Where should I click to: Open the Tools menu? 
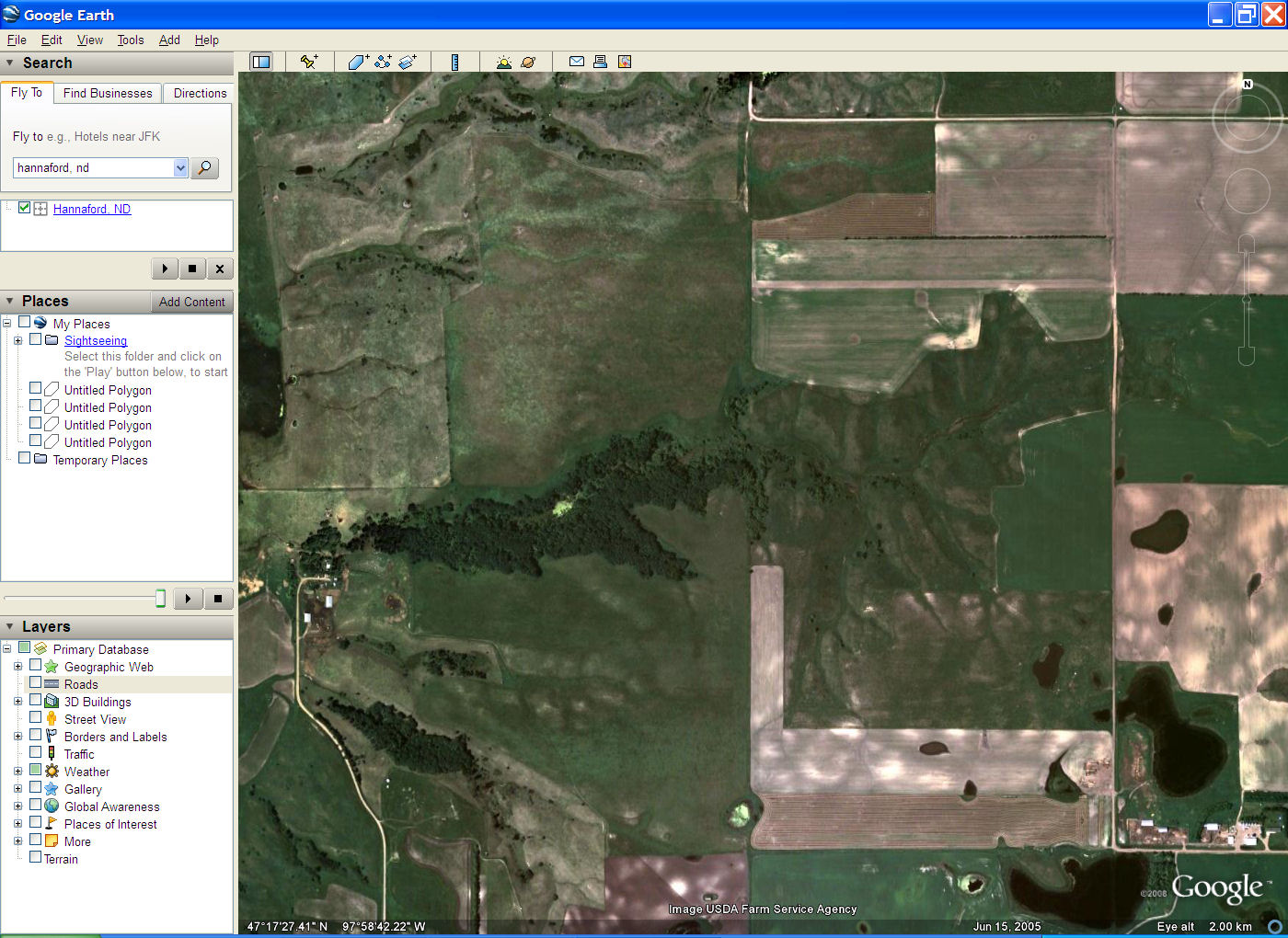(131, 40)
